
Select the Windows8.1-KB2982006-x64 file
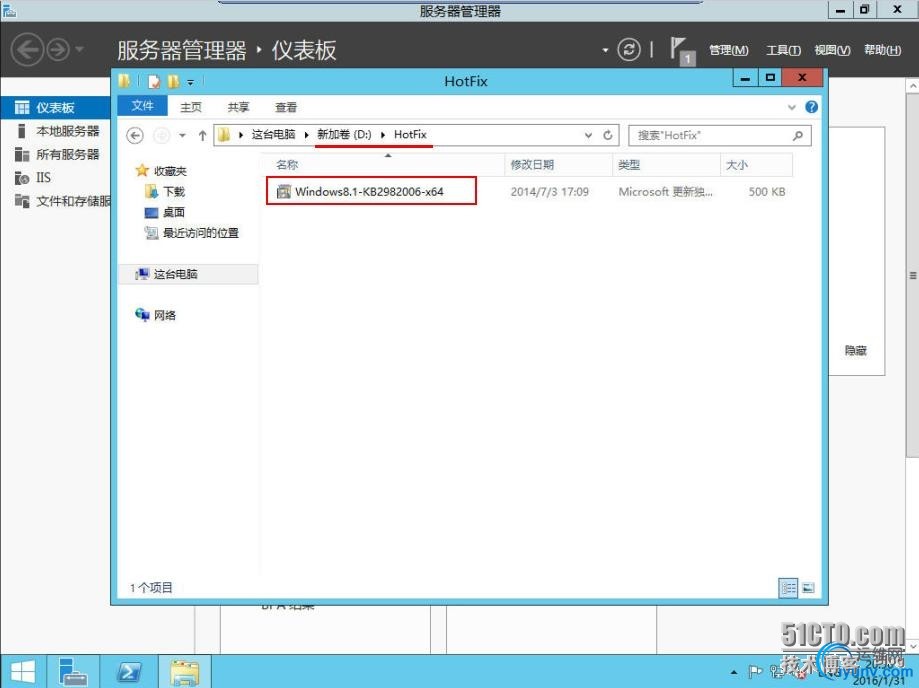369,191
